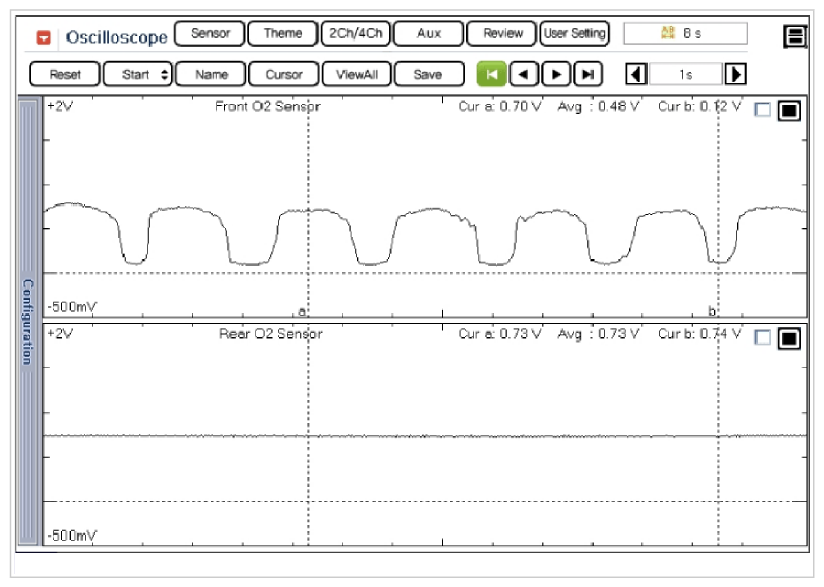Click the 1s time base value

point(686,74)
